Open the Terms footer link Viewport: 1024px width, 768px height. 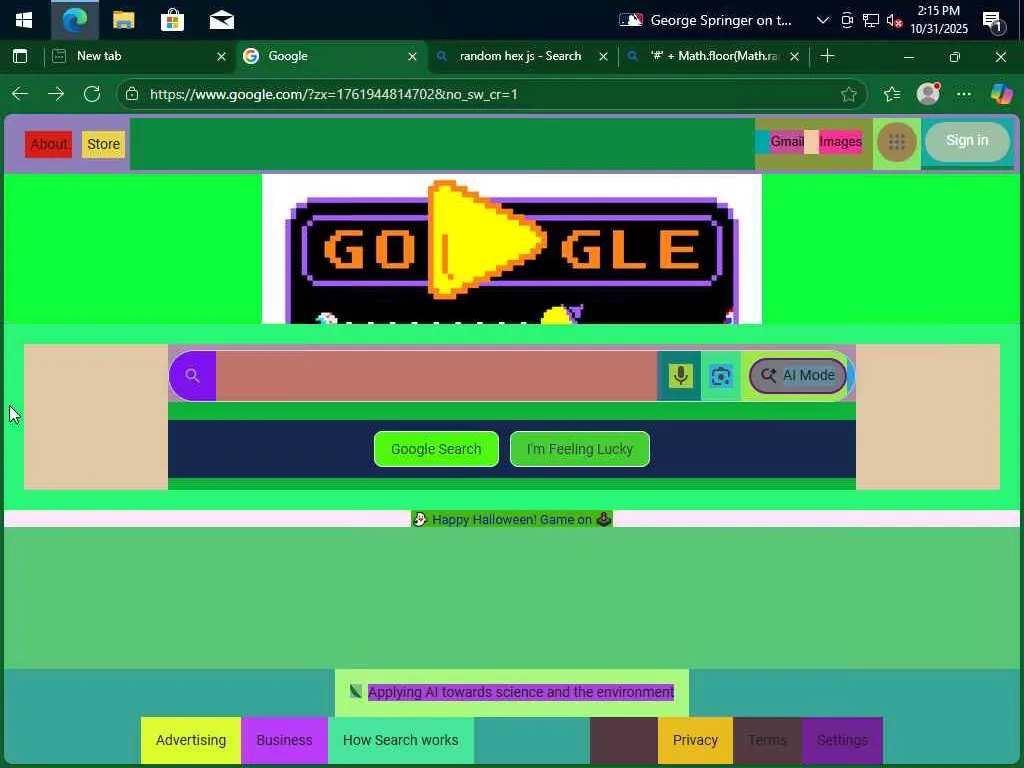767,741
